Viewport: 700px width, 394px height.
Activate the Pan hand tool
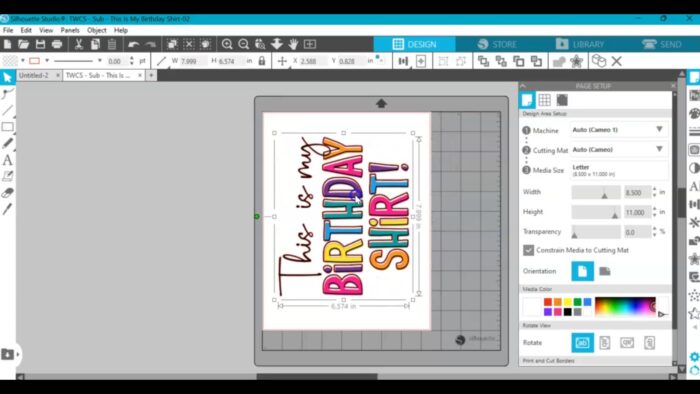(293, 44)
